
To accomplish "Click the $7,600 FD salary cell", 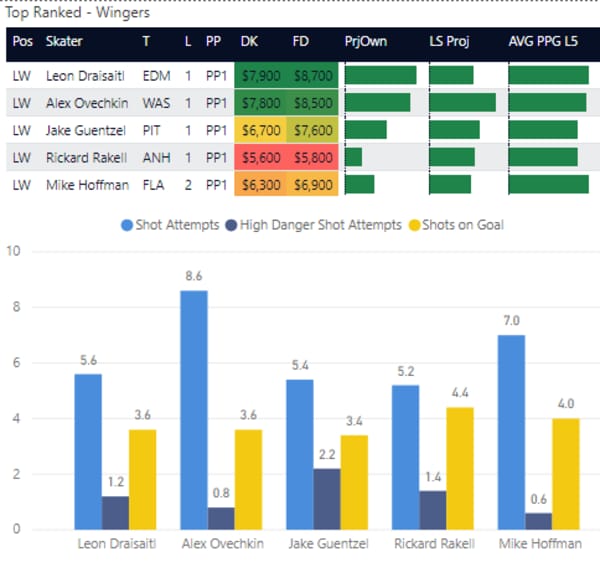I will click(x=313, y=130).
